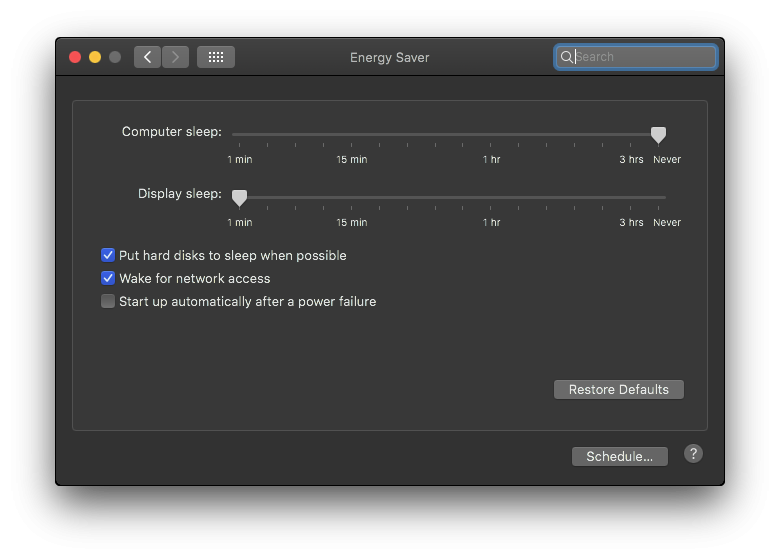Viewport: 780px width, 559px height.
Task: Click the Restore Defaults button
Action: click(x=619, y=389)
